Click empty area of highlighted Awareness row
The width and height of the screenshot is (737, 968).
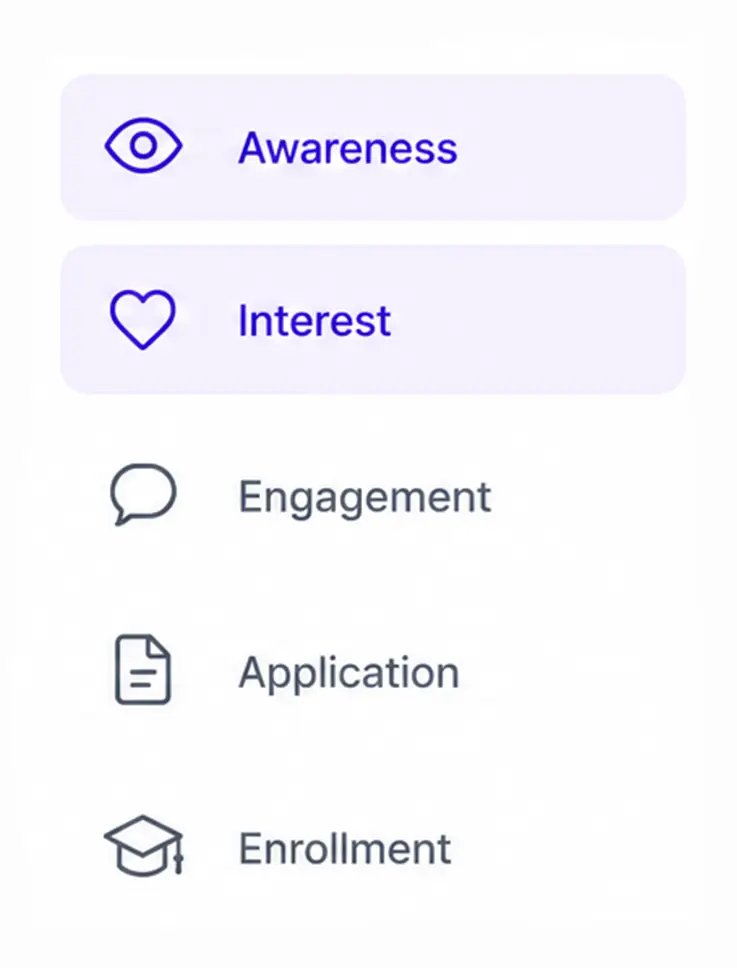(571, 148)
